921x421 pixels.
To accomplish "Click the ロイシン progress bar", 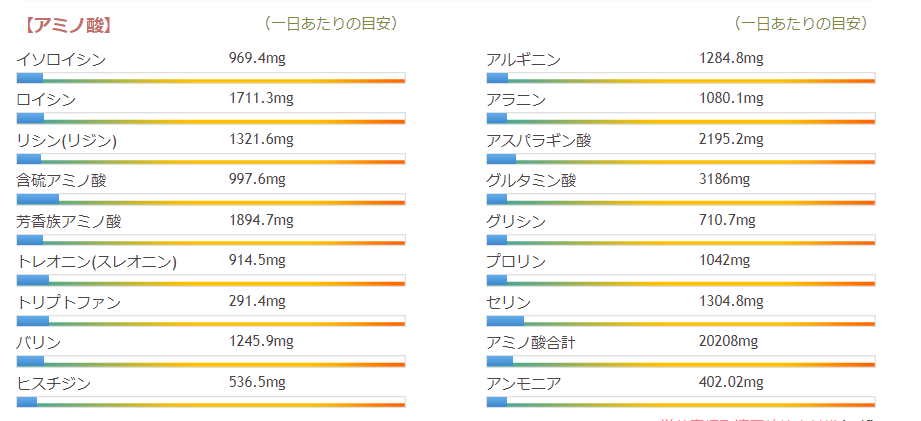I will pyautogui.click(x=211, y=119).
